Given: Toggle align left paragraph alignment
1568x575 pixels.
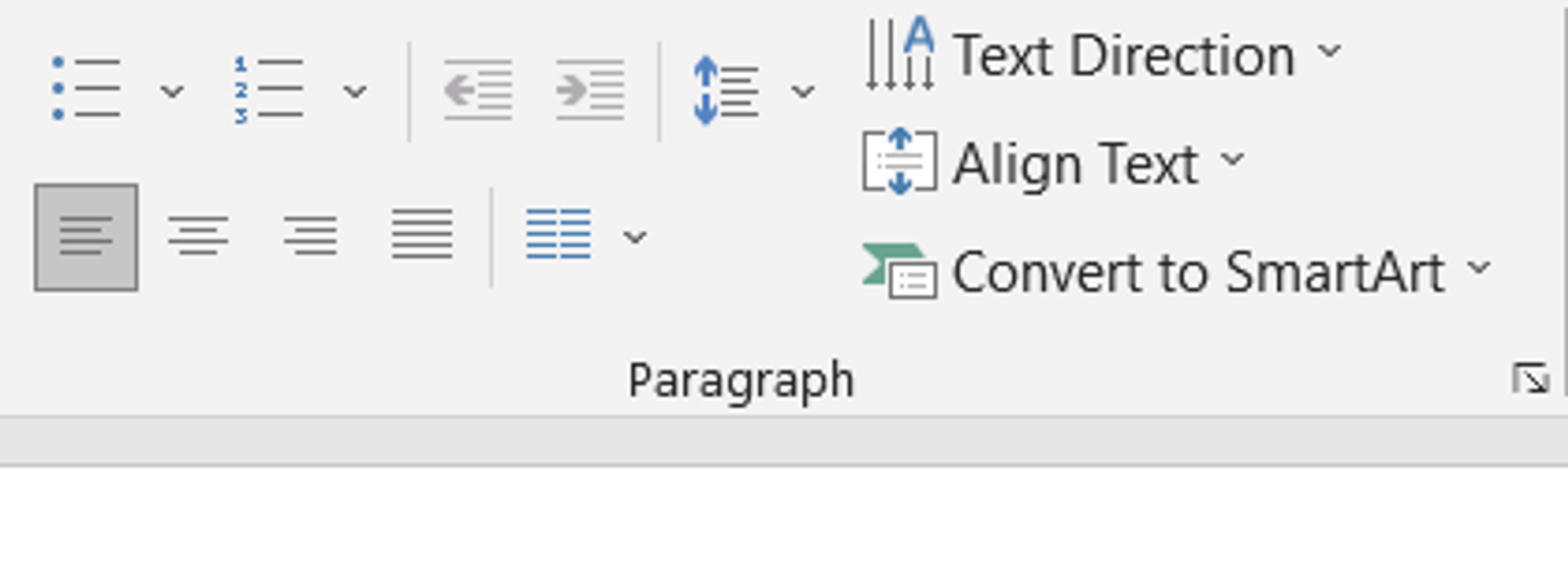Looking at the screenshot, I should [86, 237].
